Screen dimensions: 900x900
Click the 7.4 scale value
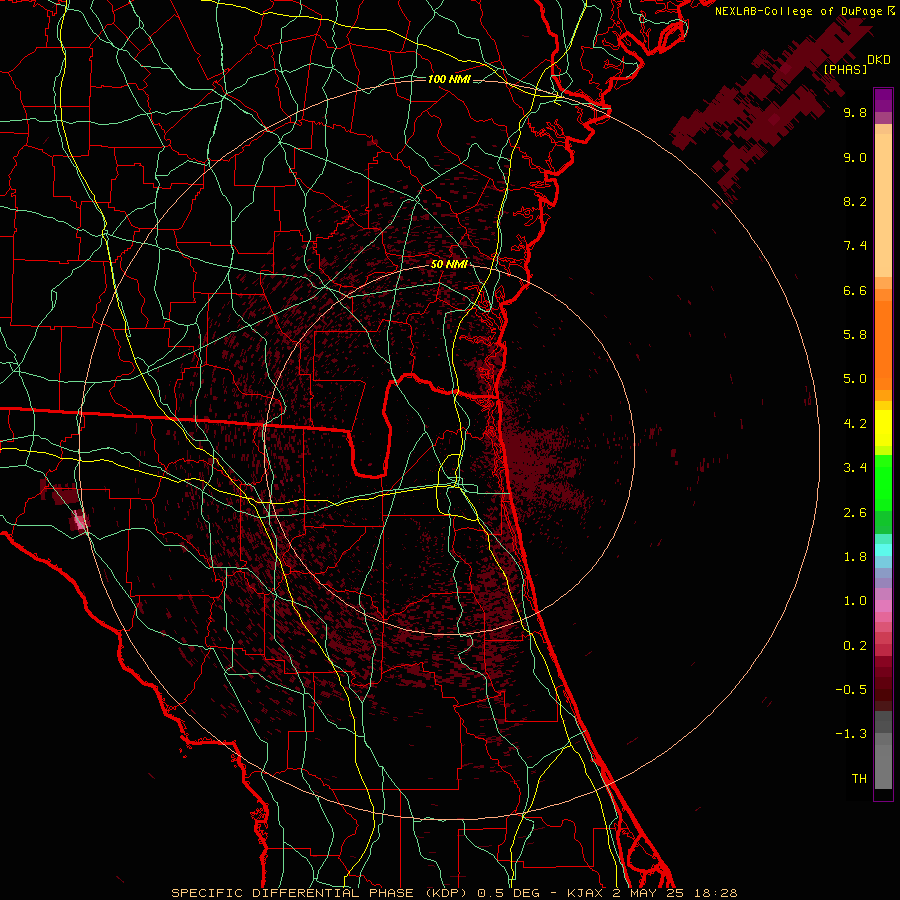(855, 246)
